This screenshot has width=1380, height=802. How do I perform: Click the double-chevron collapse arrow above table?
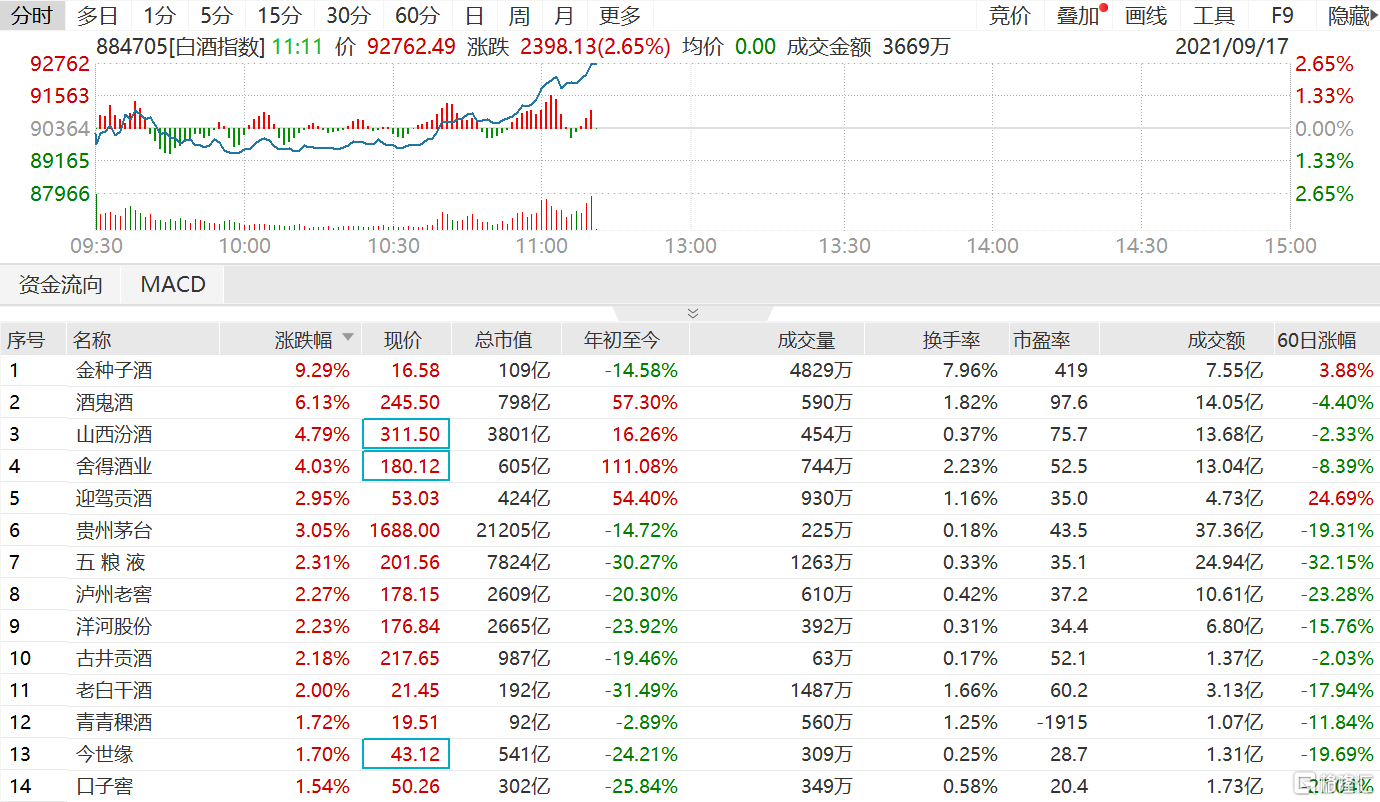pyautogui.click(x=693, y=313)
